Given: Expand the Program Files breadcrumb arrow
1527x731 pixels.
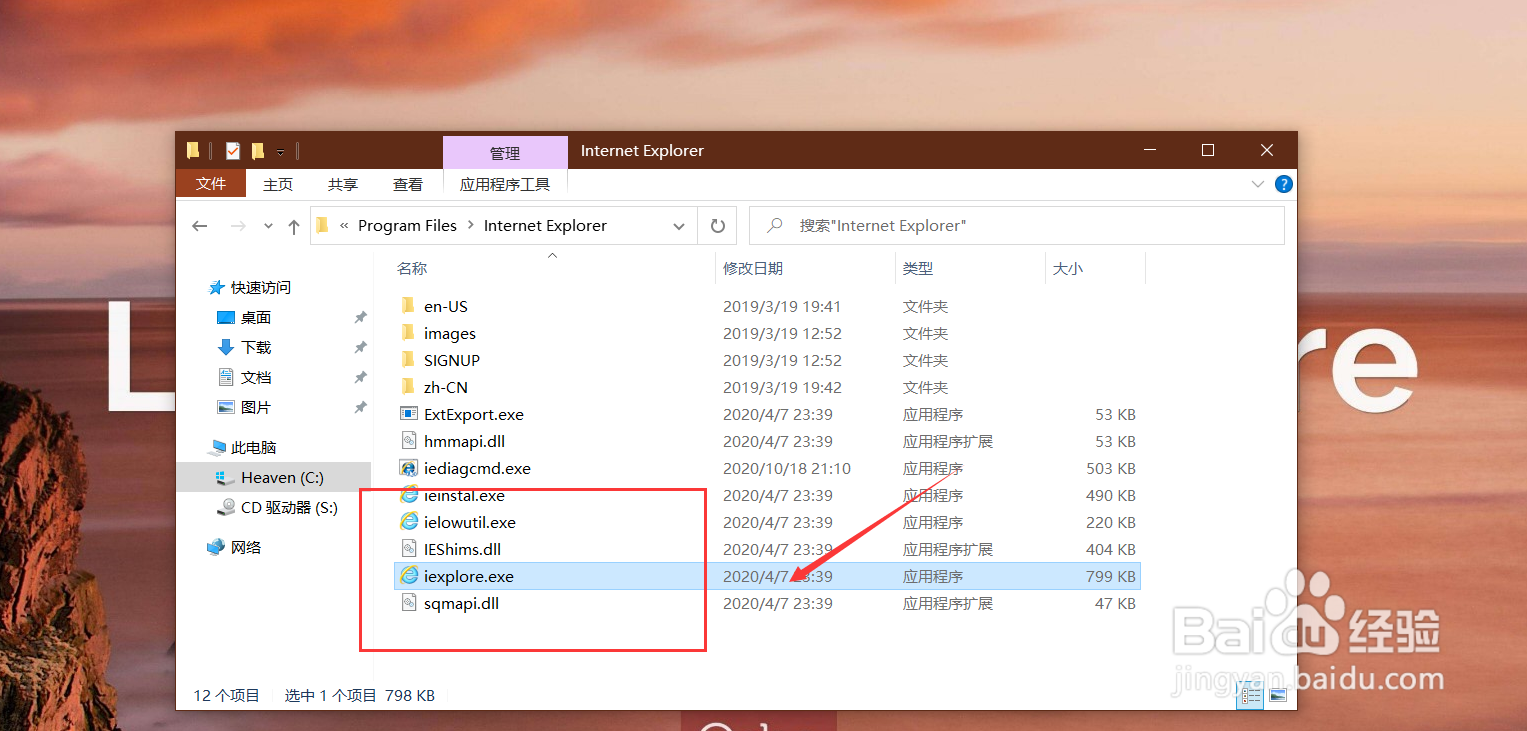Looking at the screenshot, I should click(470, 226).
